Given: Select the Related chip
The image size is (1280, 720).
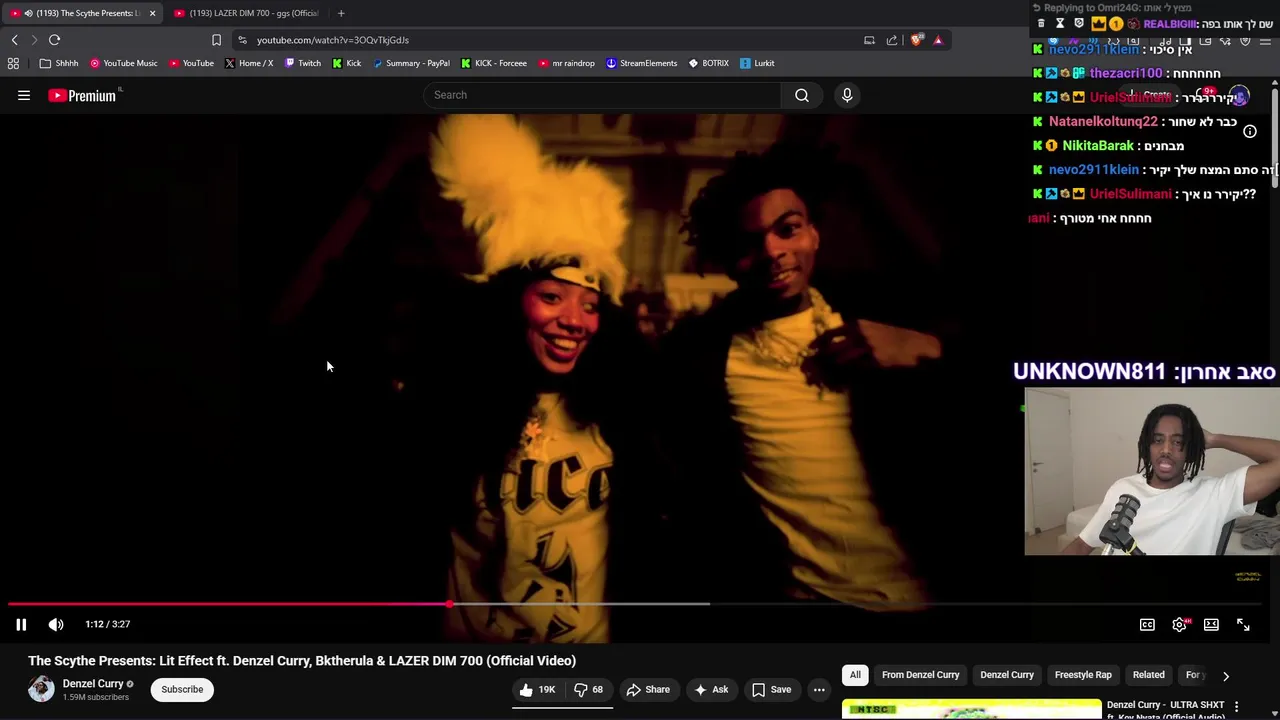Looking at the screenshot, I should coord(1148,675).
